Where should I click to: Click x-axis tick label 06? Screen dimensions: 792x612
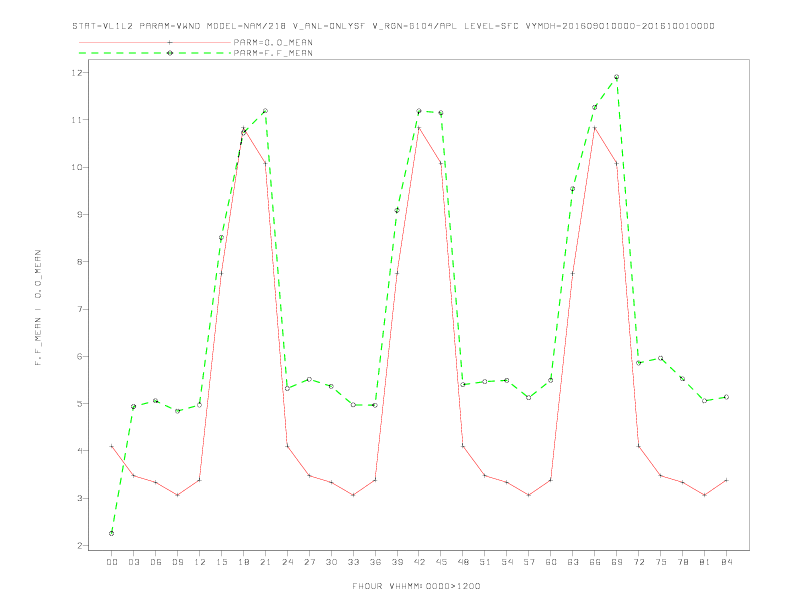(x=156, y=562)
